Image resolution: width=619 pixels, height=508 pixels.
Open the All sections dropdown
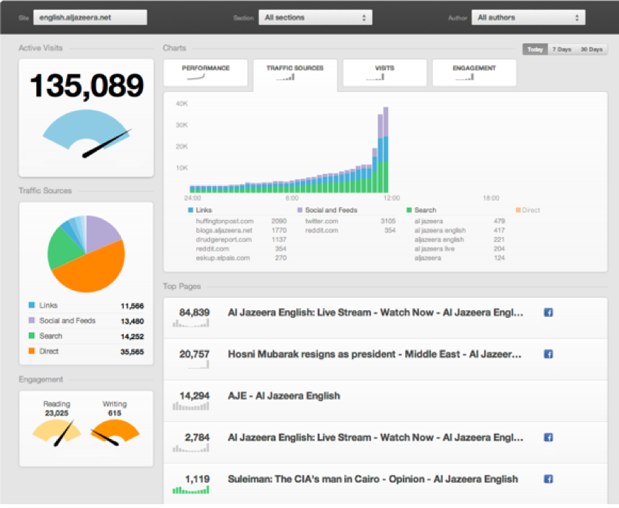315,17
